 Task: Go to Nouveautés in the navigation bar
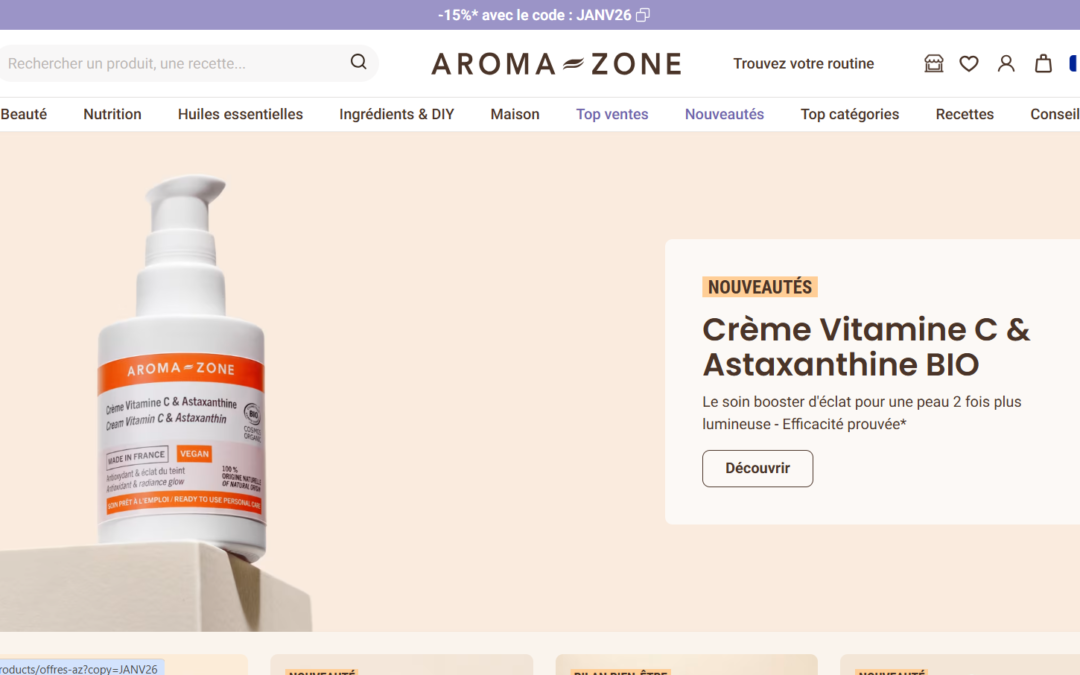(x=725, y=114)
